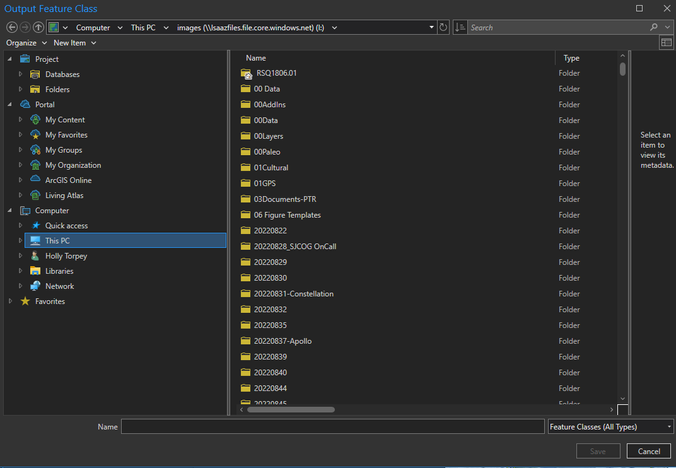The height and width of the screenshot is (468, 676).
Task: Open the images drive breadcrumb dropdown
Action: [x=335, y=28]
